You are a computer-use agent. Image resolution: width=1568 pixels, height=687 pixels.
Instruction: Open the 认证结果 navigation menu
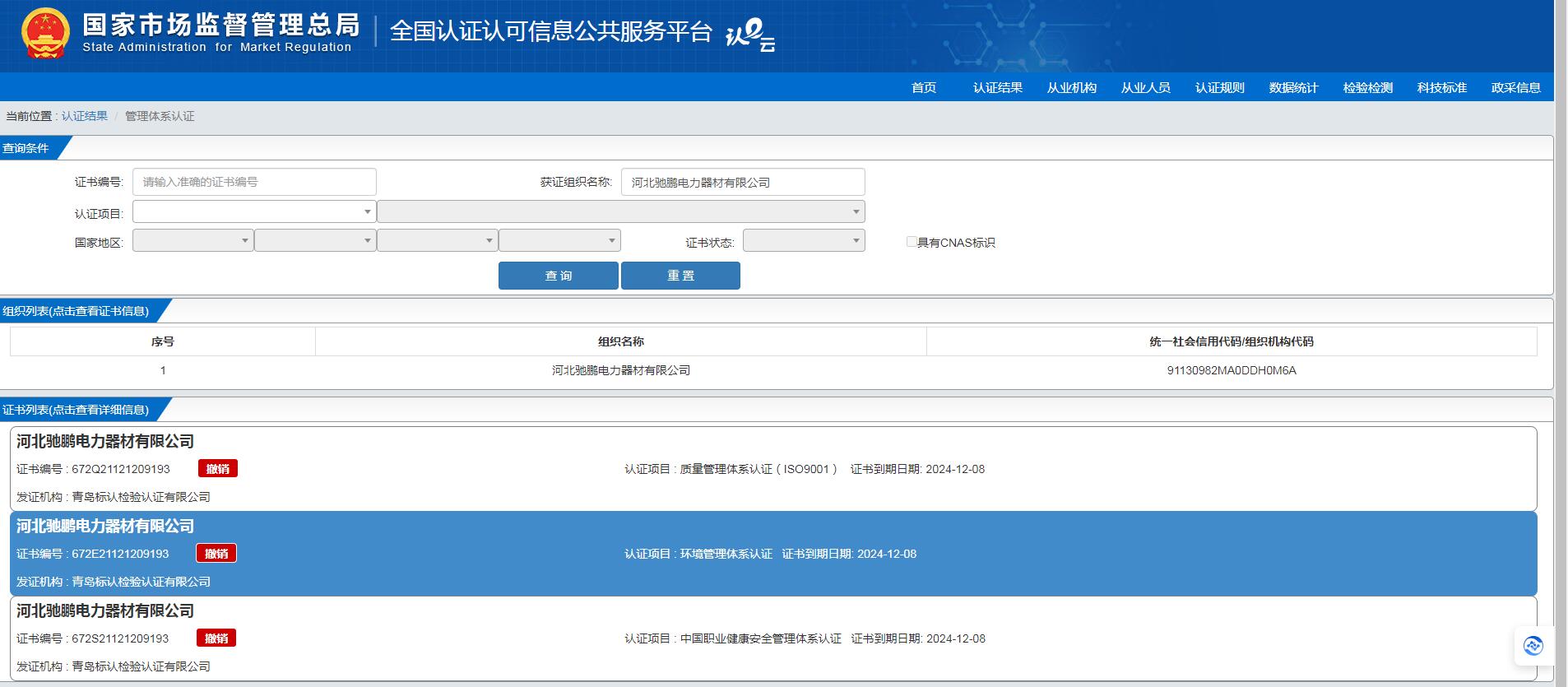[998, 88]
